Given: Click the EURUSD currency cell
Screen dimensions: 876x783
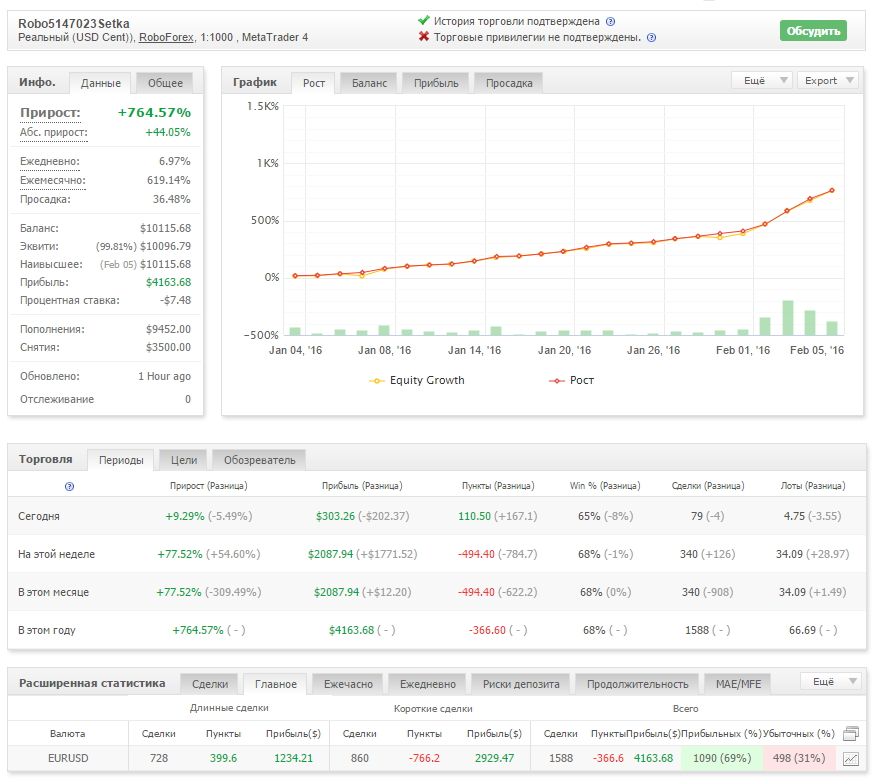Looking at the screenshot, I should [x=68, y=758].
